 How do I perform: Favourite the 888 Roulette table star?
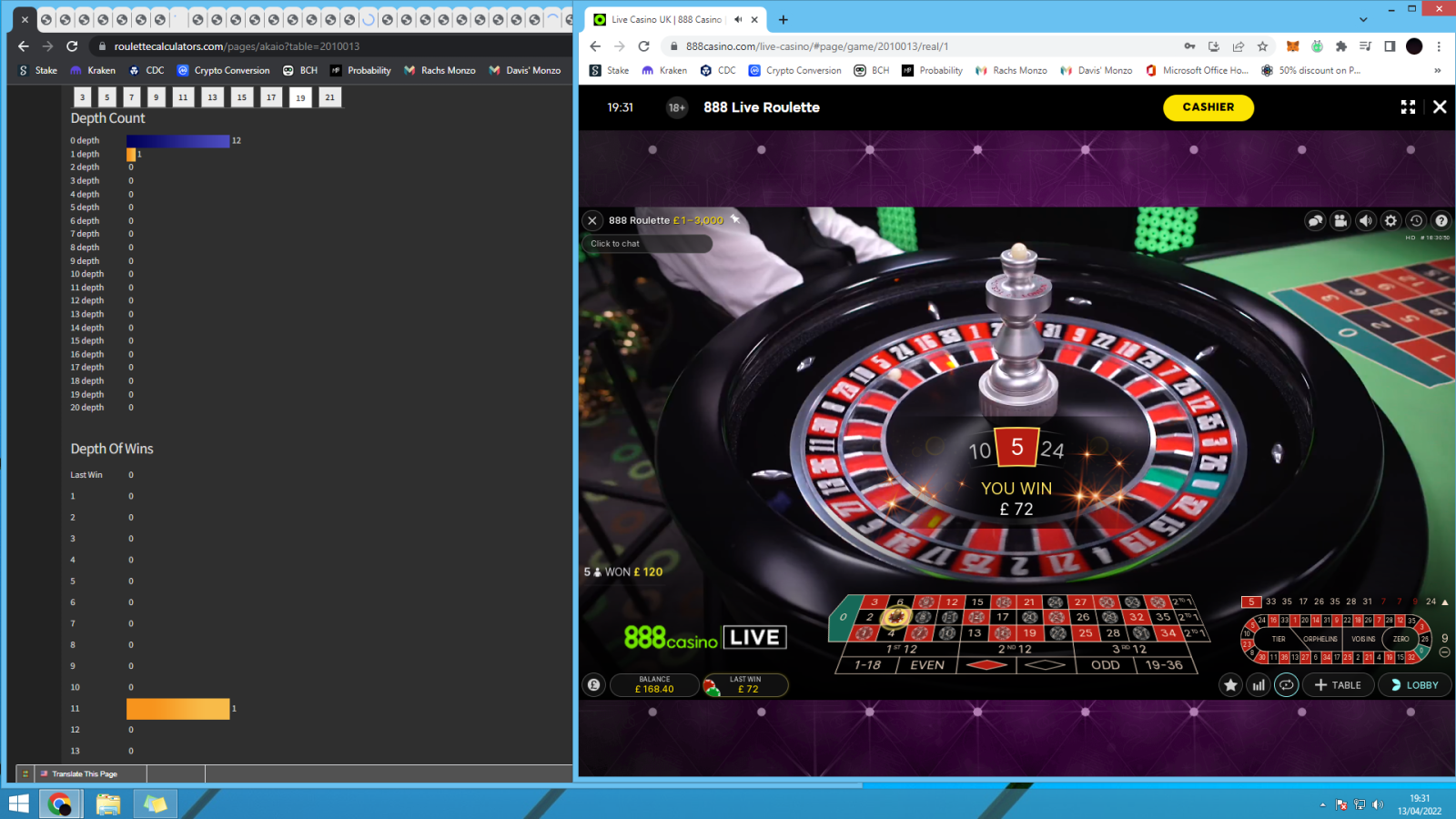735,219
